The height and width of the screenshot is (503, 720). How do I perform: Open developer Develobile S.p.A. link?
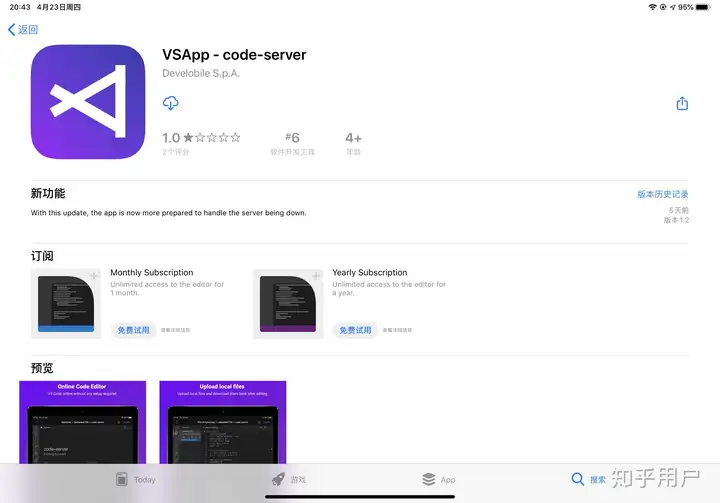pos(201,73)
